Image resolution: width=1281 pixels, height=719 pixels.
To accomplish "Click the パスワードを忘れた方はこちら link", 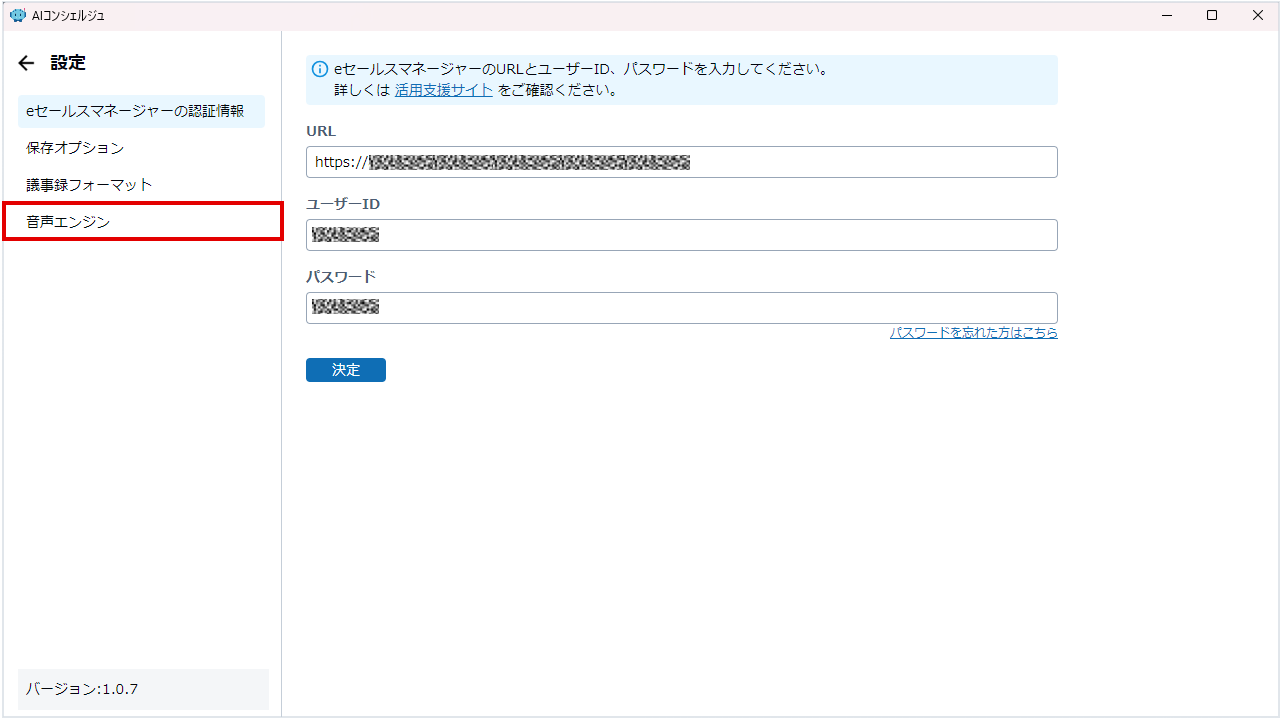I will point(973,333).
